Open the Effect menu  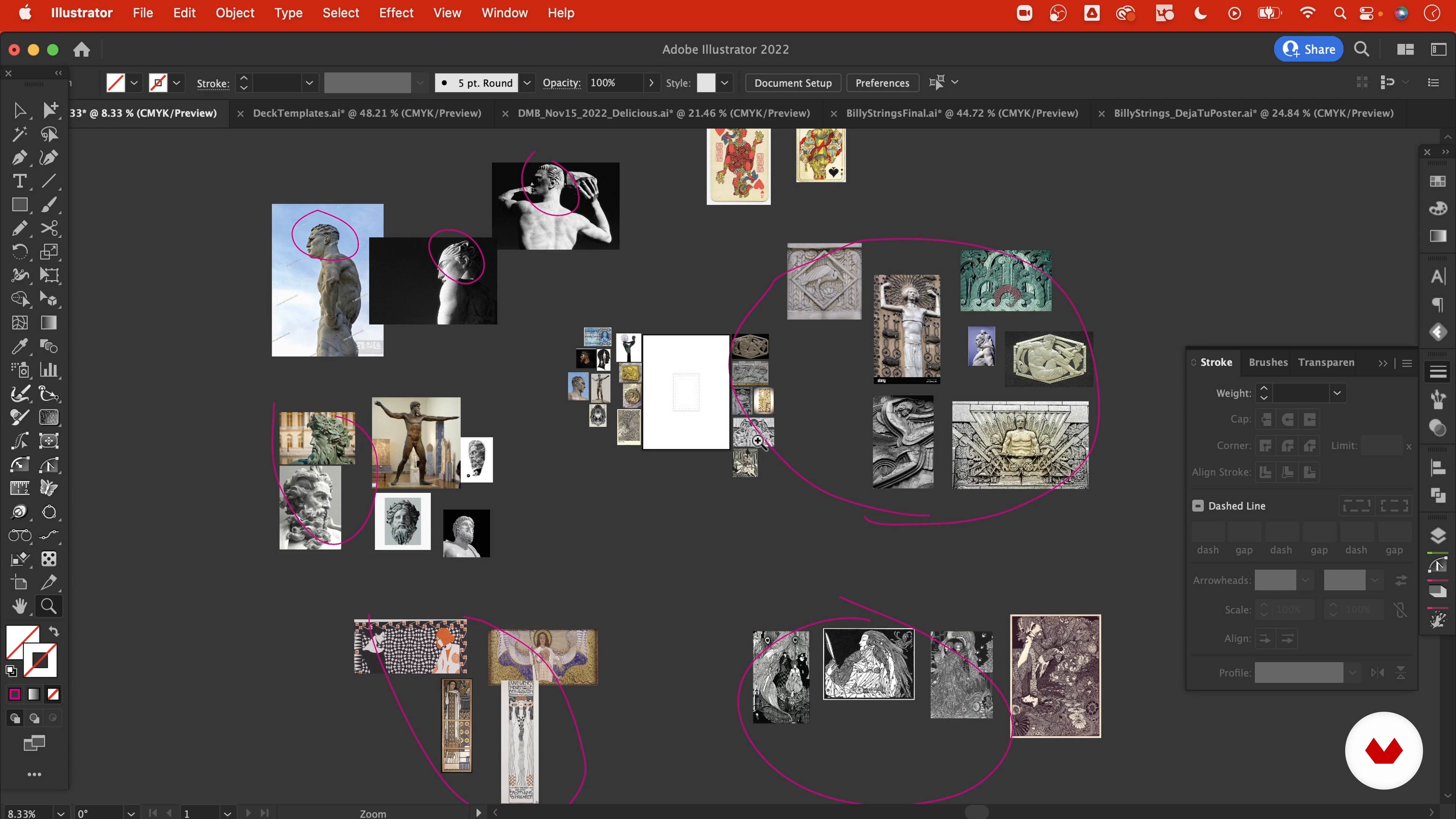[x=396, y=13]
